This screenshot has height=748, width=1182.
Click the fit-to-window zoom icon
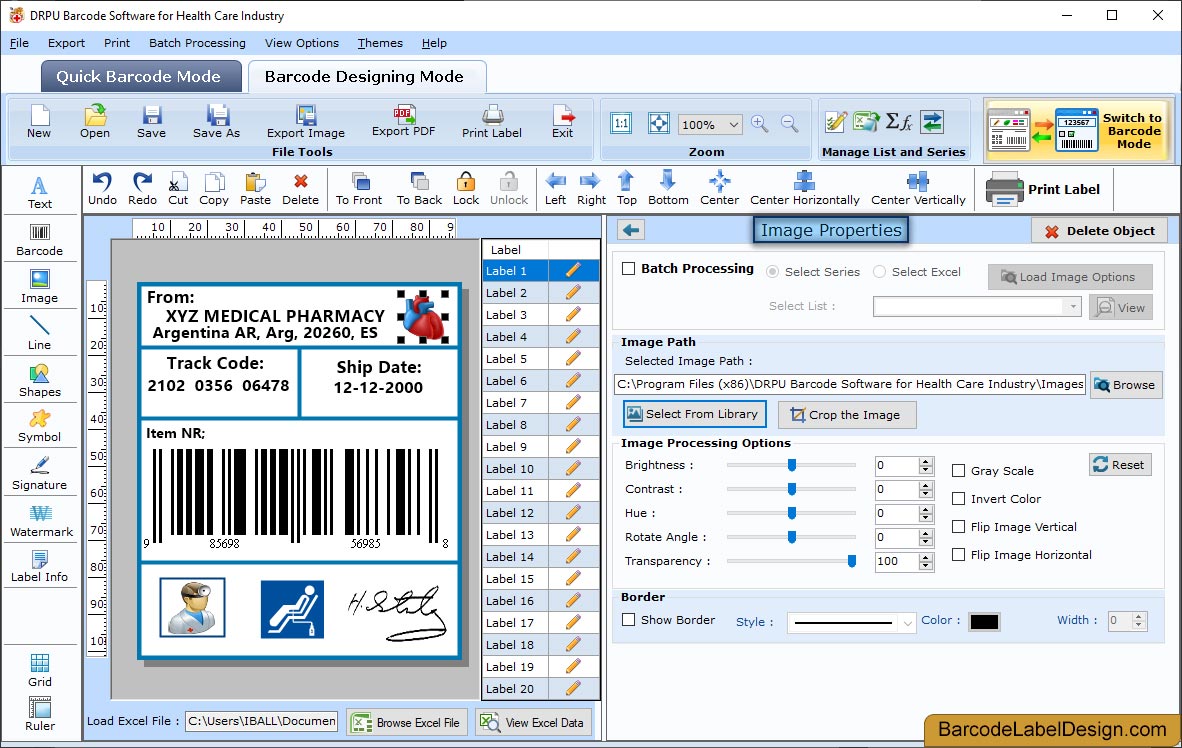(x=659, y=124)
